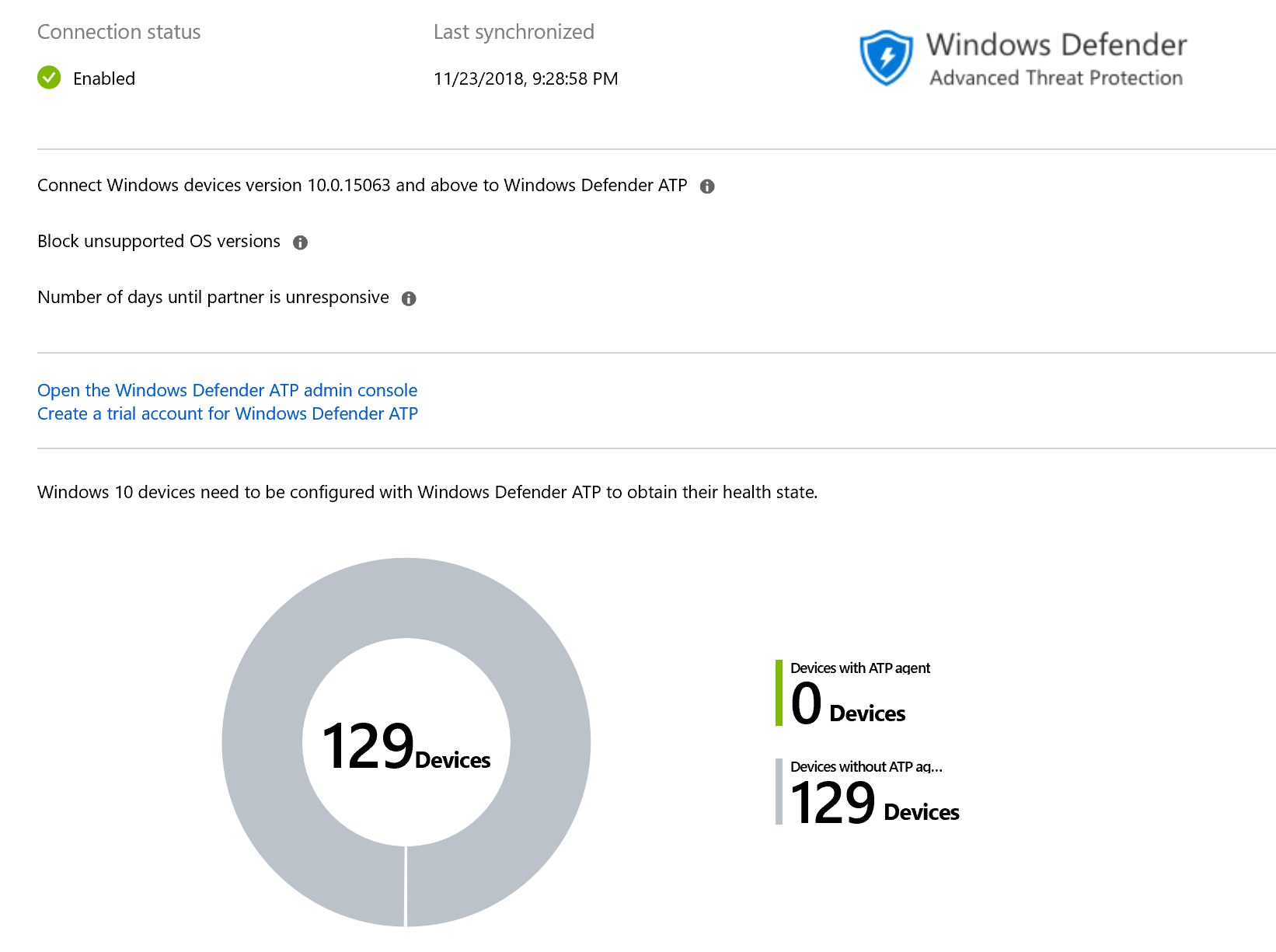1276x952 pixels.
Task: Click the 129 Devices total in chart center
Action: [x=406, y=746]
